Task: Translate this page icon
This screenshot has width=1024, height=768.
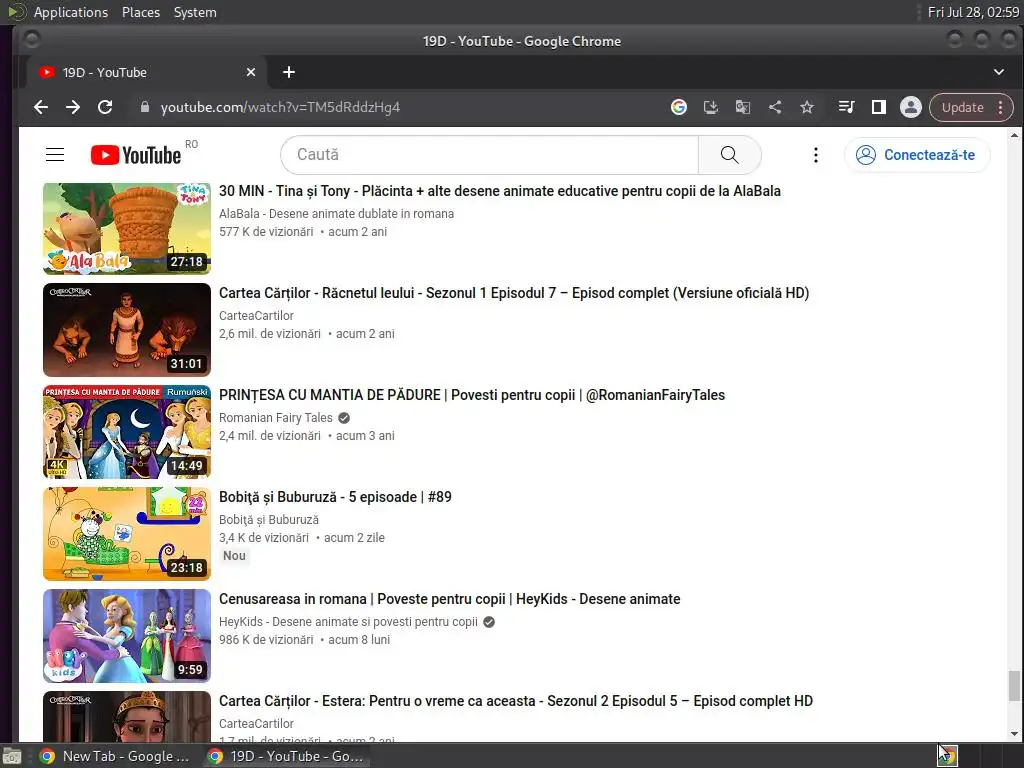Action: pyautogui.click(x=743, y=107)
